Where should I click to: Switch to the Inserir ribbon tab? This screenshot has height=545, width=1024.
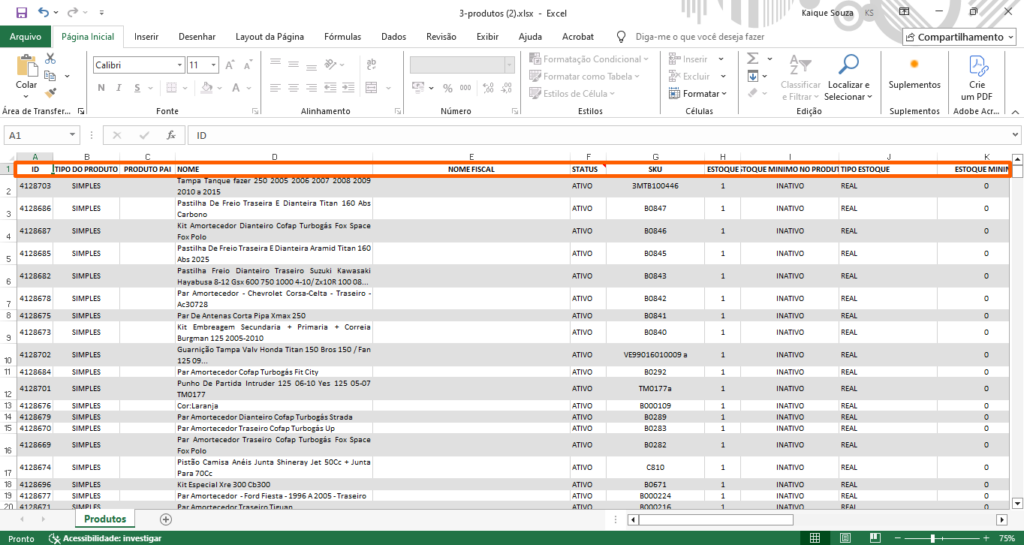click(146, 37)
